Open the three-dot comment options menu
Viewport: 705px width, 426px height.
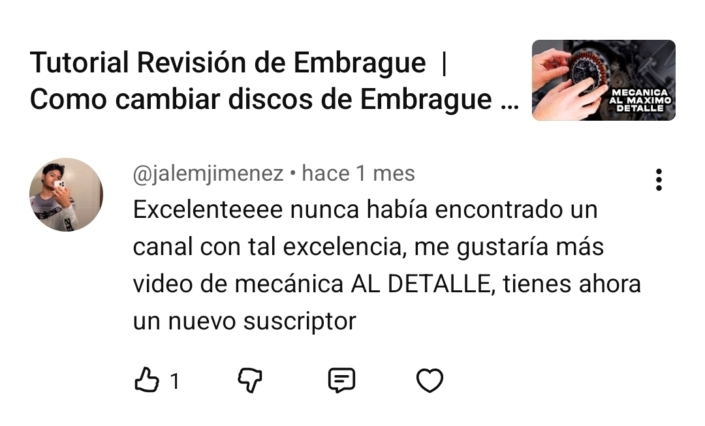coord(659,180)
